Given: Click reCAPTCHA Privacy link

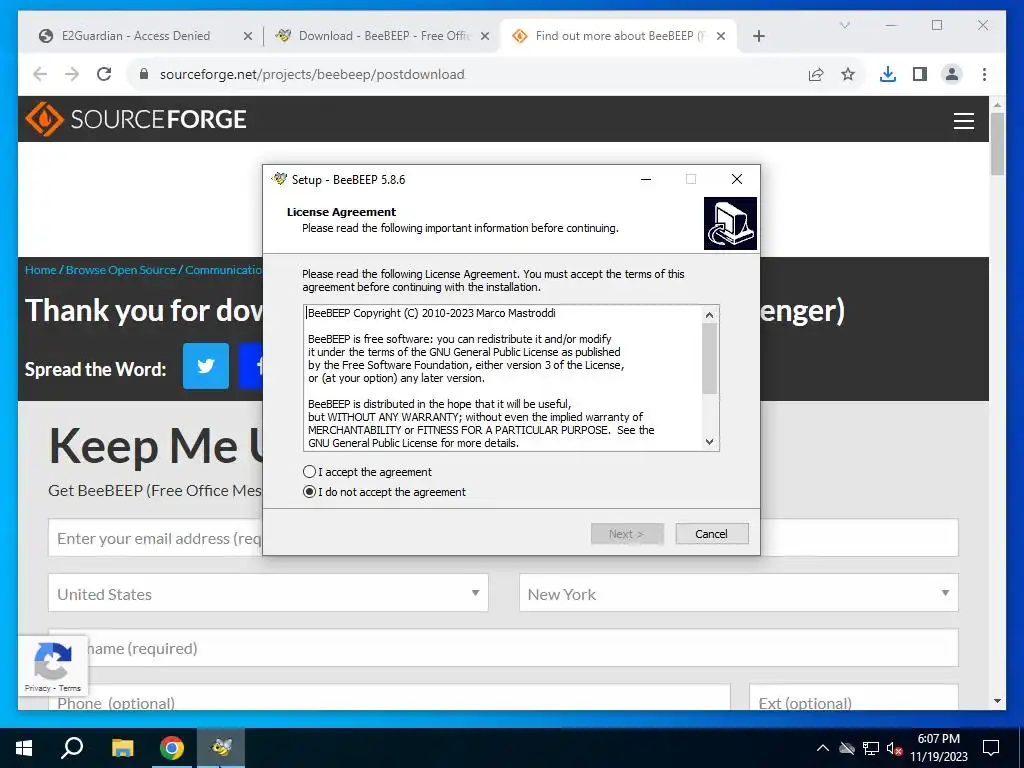Looking at the screenshot, I should [37, 688].
